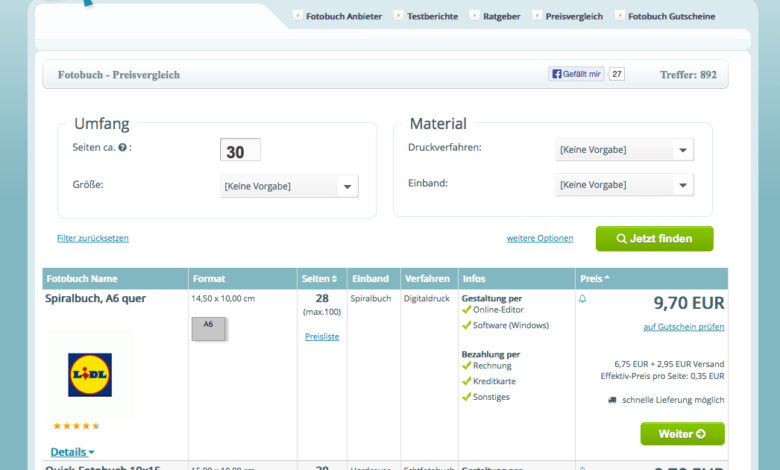Image resolution: width=780 pixels, height=470 pixels.
Task: Click the Online-Editor checkmark icon
Action: pos(466,309)
